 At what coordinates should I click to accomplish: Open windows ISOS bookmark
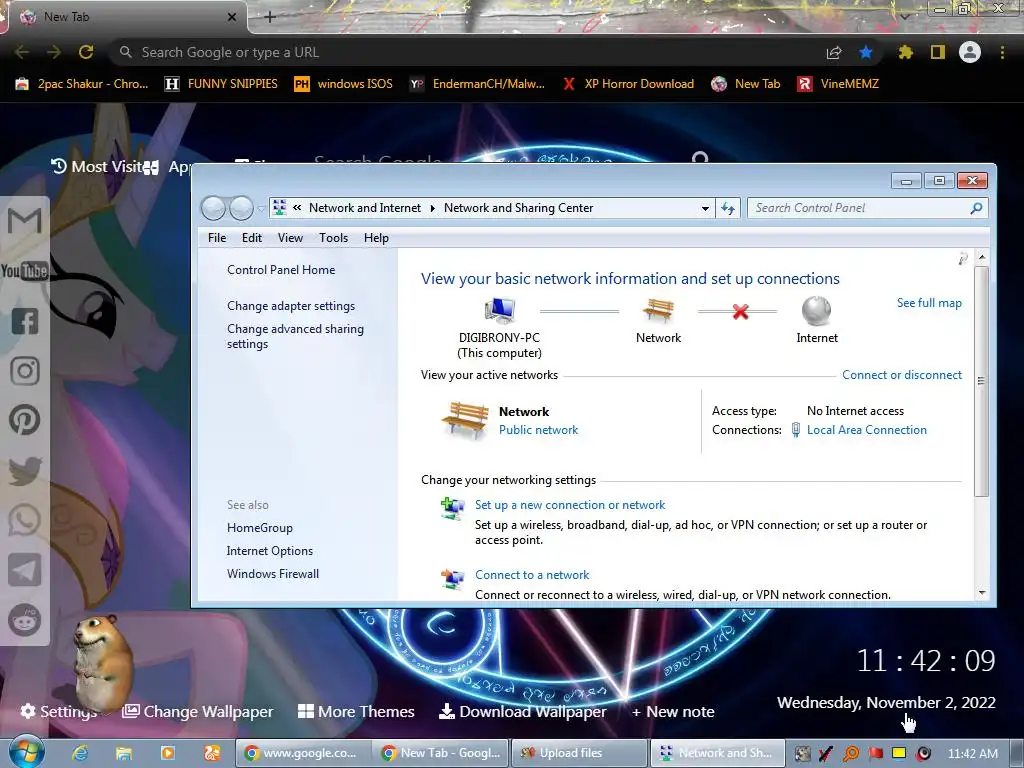344,84
